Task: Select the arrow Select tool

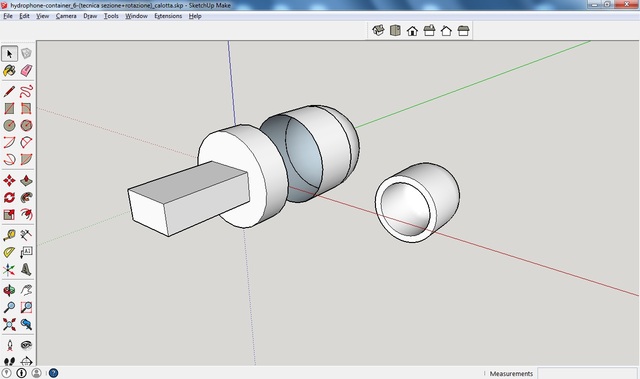Action: pos(9,53)
